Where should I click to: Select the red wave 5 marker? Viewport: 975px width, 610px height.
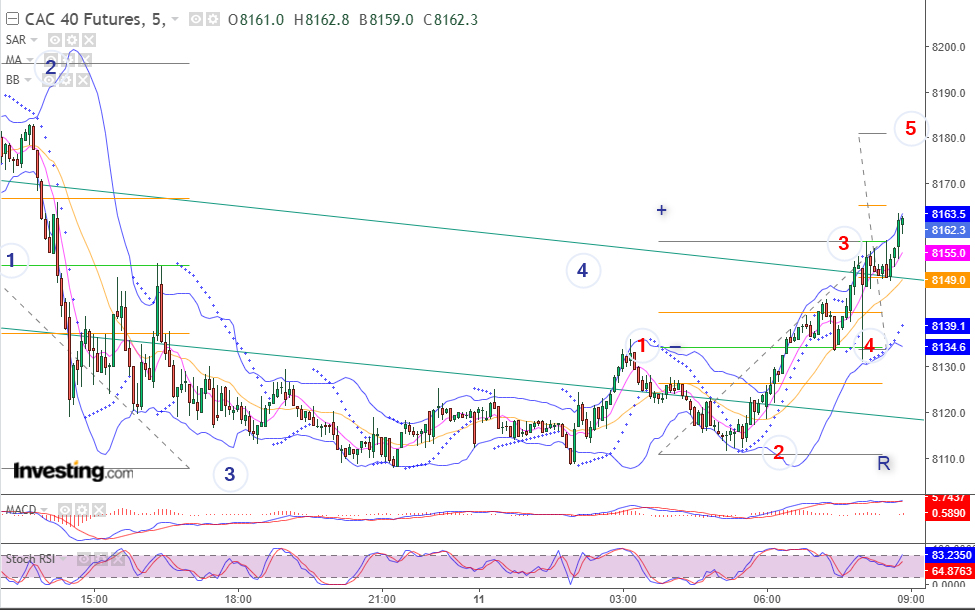[910, 129]
